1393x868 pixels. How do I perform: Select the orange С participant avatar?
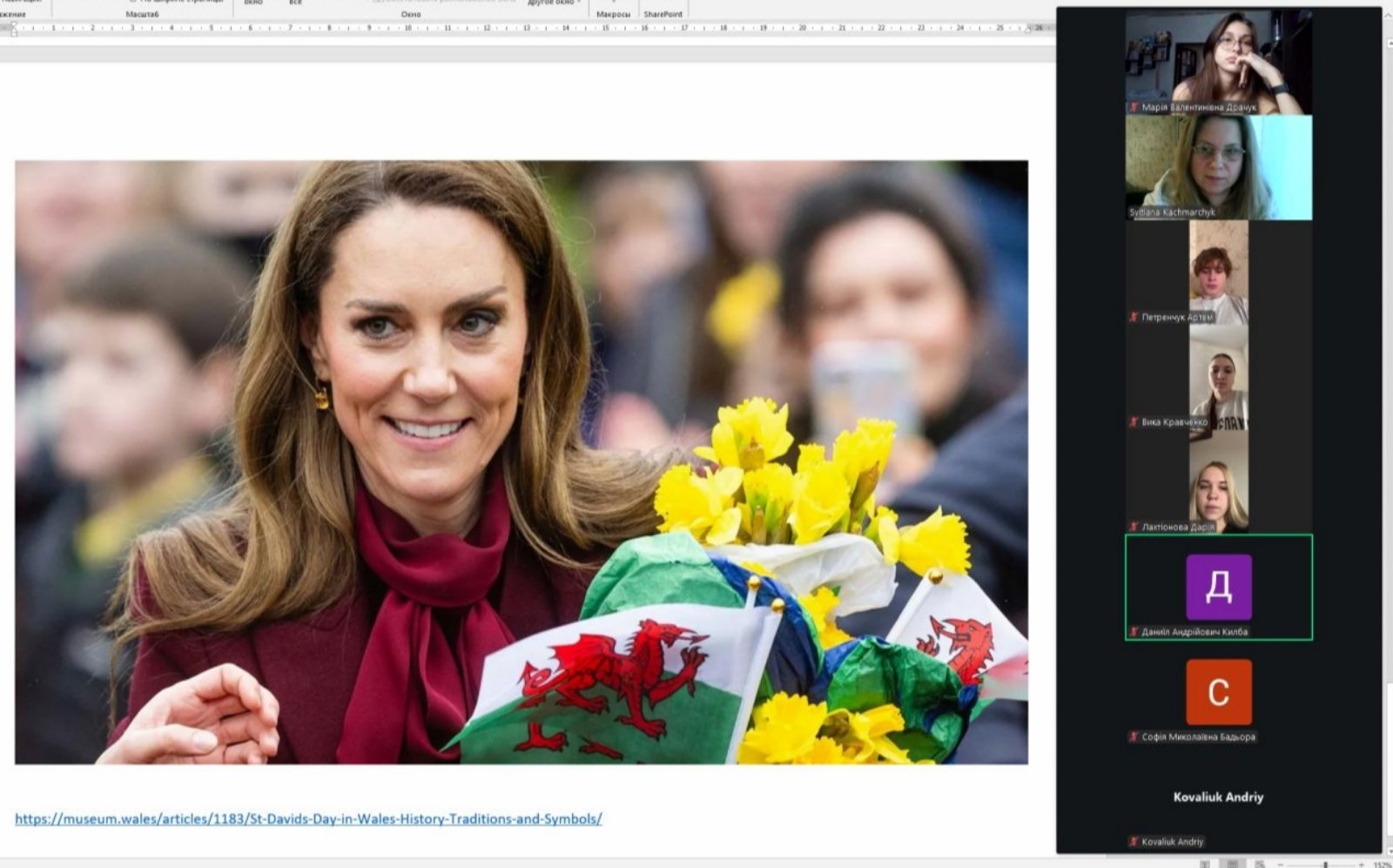click(1219, 692)
